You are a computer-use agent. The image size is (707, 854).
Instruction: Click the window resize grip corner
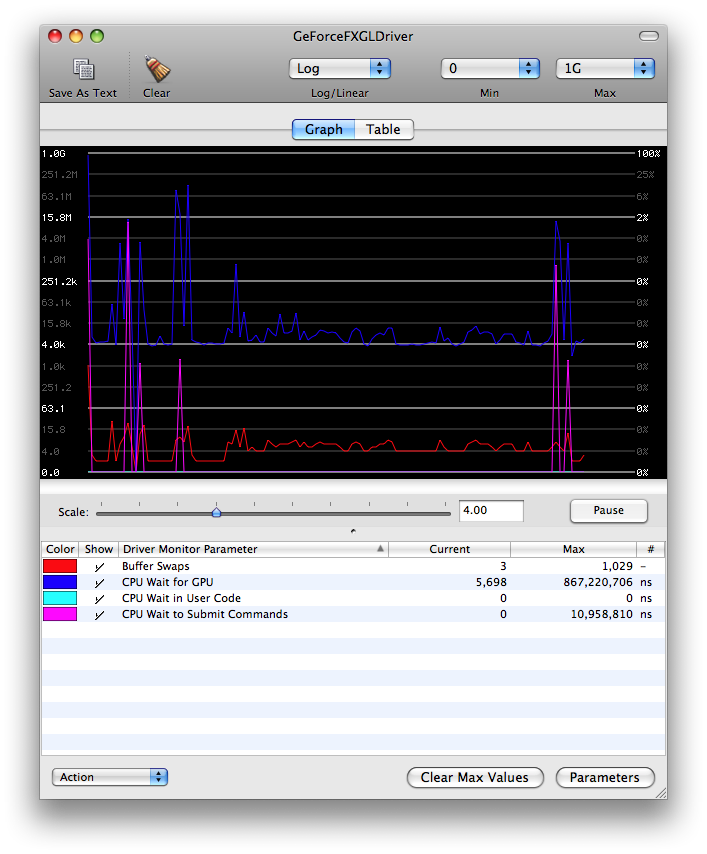point(661,793)
